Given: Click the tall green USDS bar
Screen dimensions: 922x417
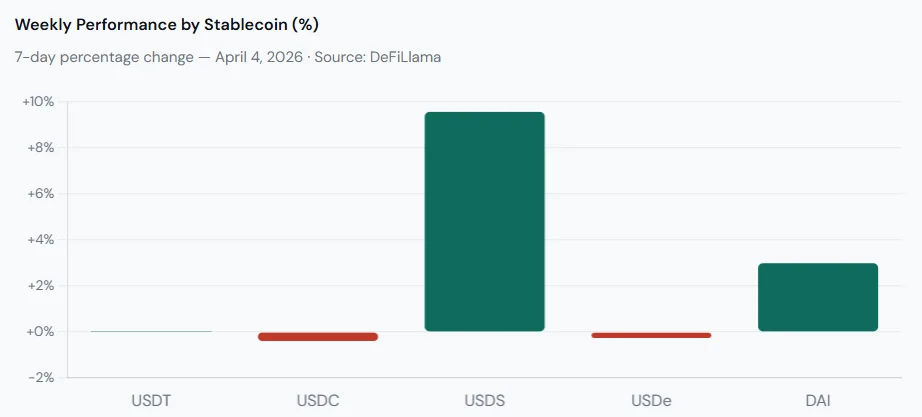Looking at the screenshot, I should [x=484, y=221].
